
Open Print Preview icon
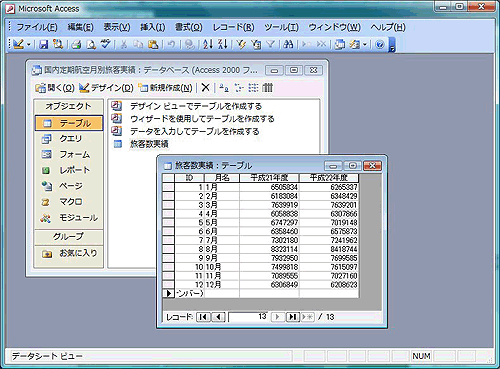point(91,44)
